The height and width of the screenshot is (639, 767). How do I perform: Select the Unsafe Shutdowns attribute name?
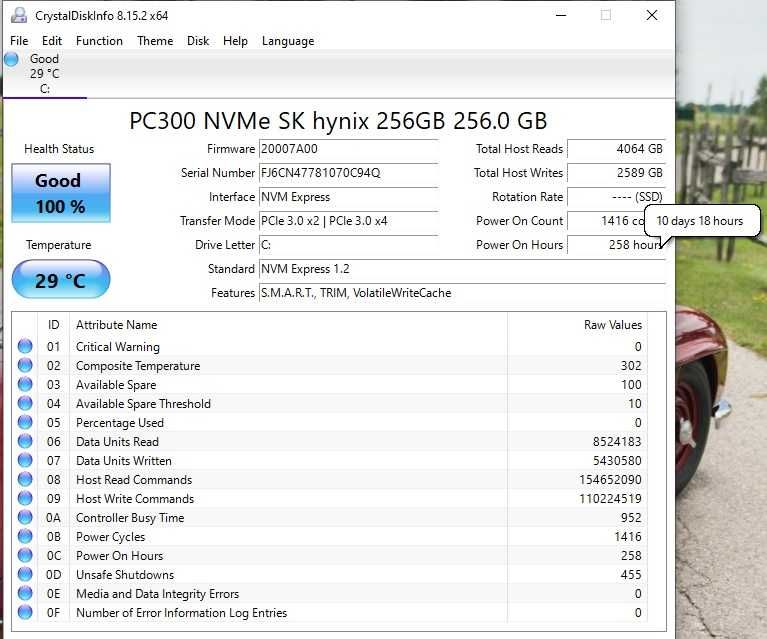pyautogui.click(x=125, y=574)
